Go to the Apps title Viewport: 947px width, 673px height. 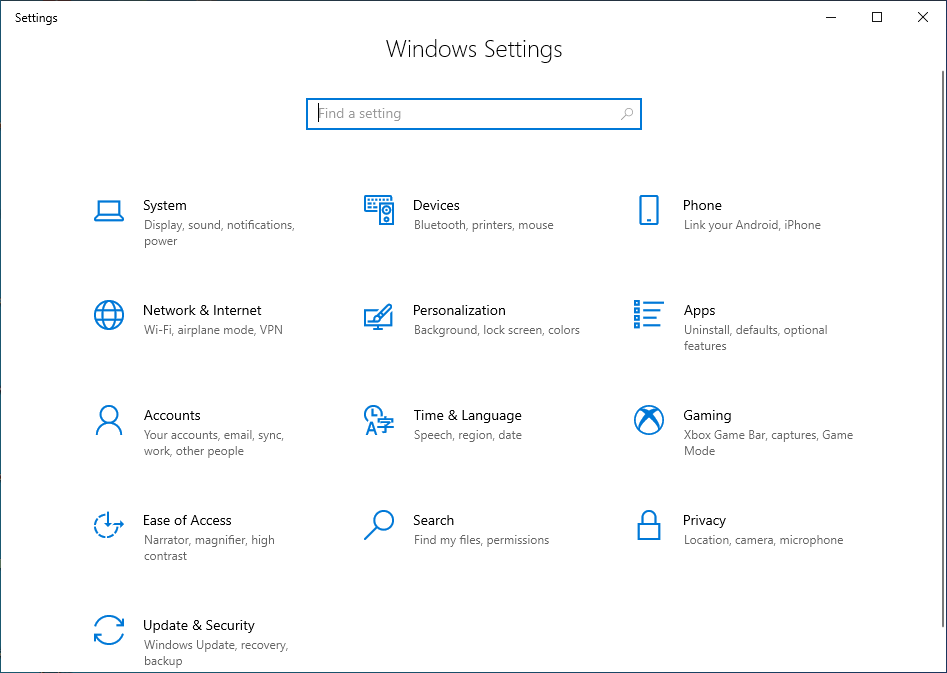click(699, 311)
